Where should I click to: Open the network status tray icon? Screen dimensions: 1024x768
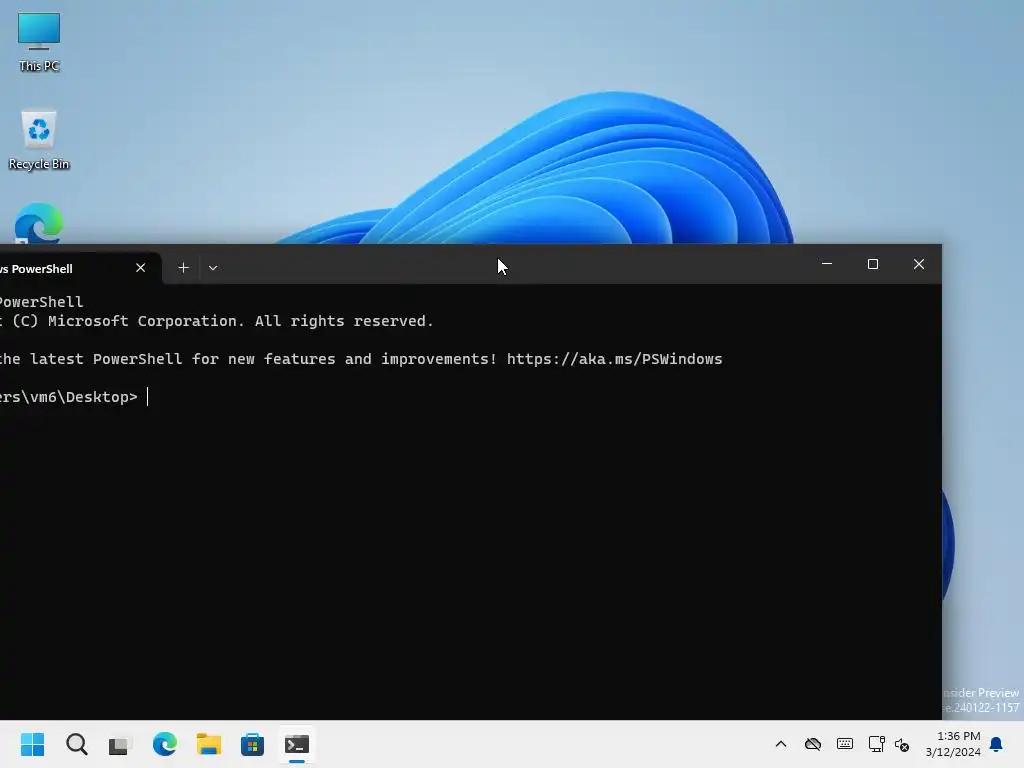876,744
